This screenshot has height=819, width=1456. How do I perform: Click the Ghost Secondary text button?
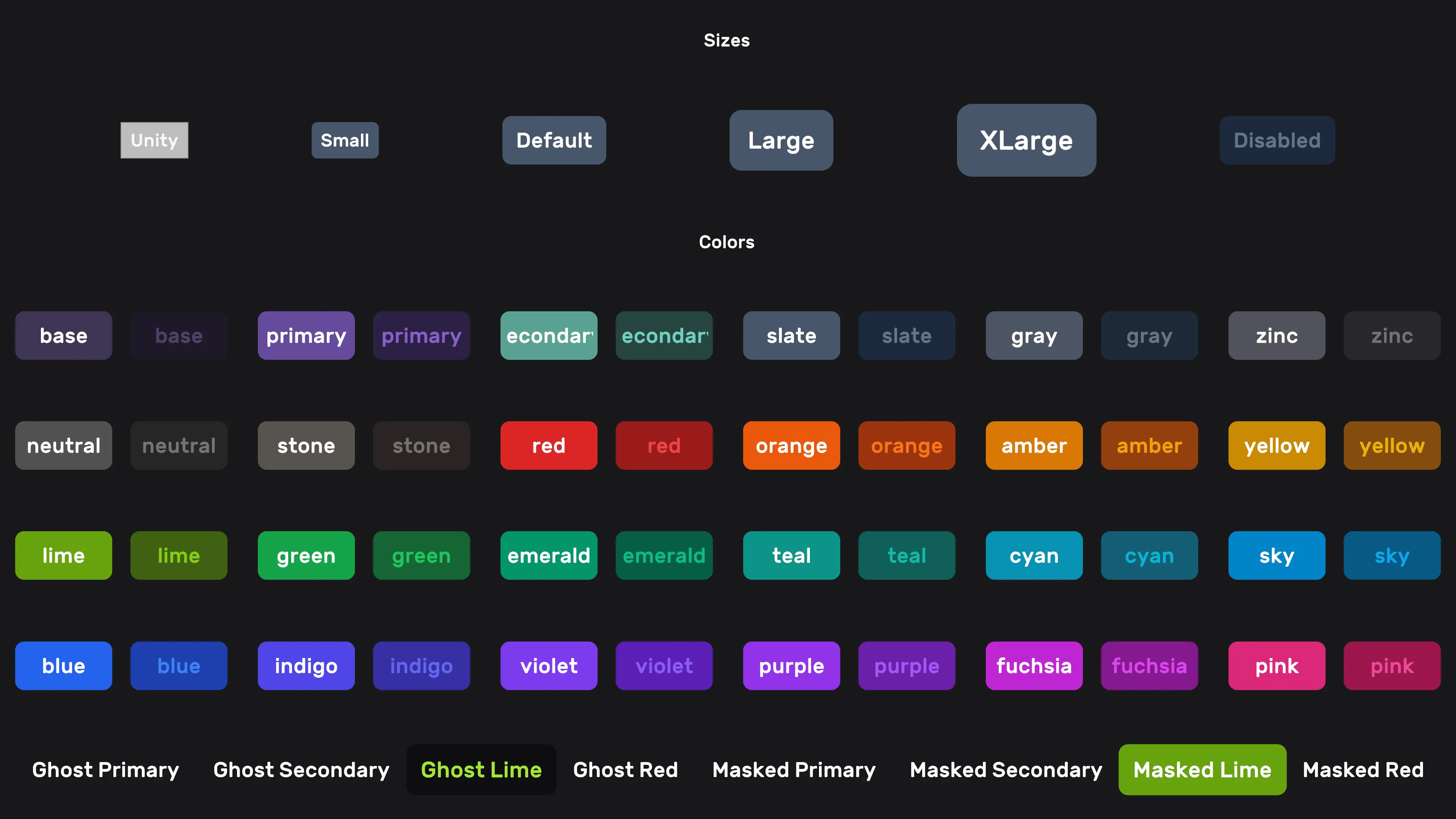(301, 769)
